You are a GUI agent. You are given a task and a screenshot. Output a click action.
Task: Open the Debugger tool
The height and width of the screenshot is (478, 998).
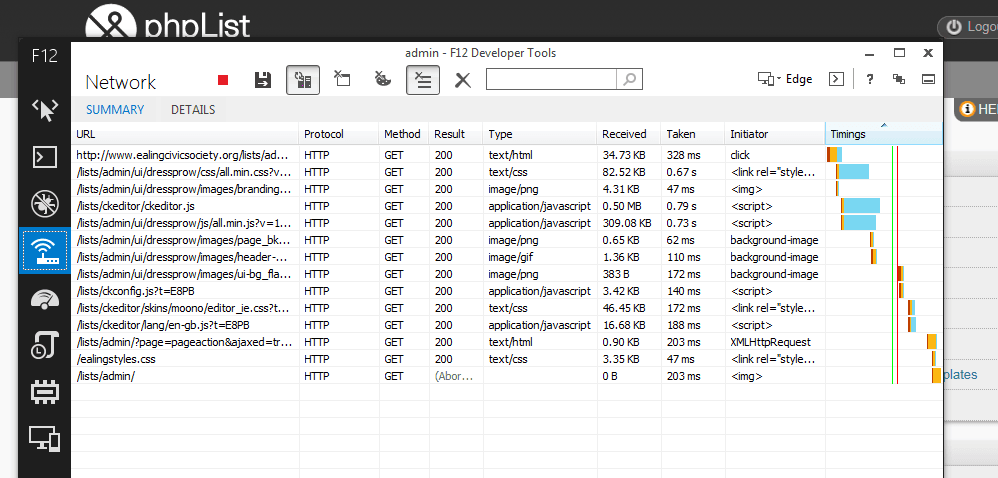pyautogui.click(x=45, y=203)
